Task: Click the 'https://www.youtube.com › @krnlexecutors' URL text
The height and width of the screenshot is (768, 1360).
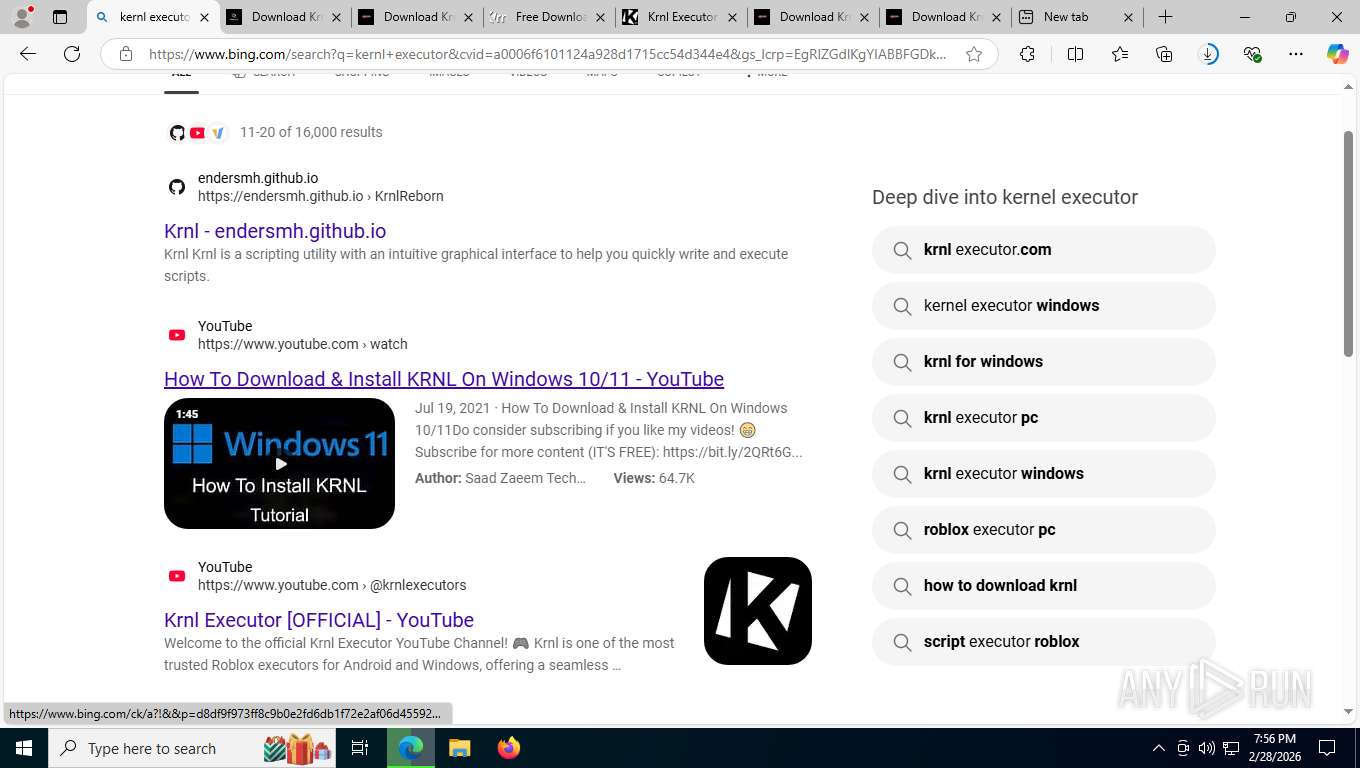Action: [x=332, y=585]
